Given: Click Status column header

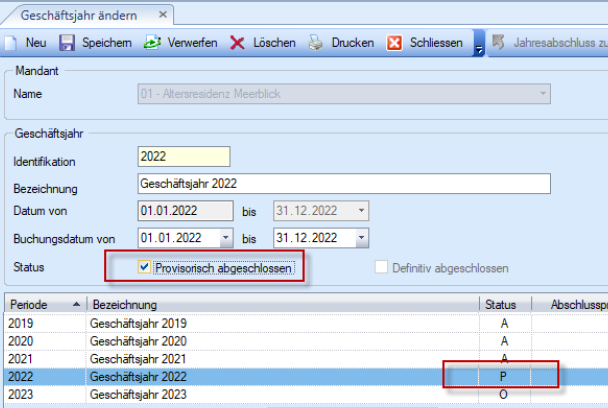Looking at the screenshot, I should click(505, 304).
